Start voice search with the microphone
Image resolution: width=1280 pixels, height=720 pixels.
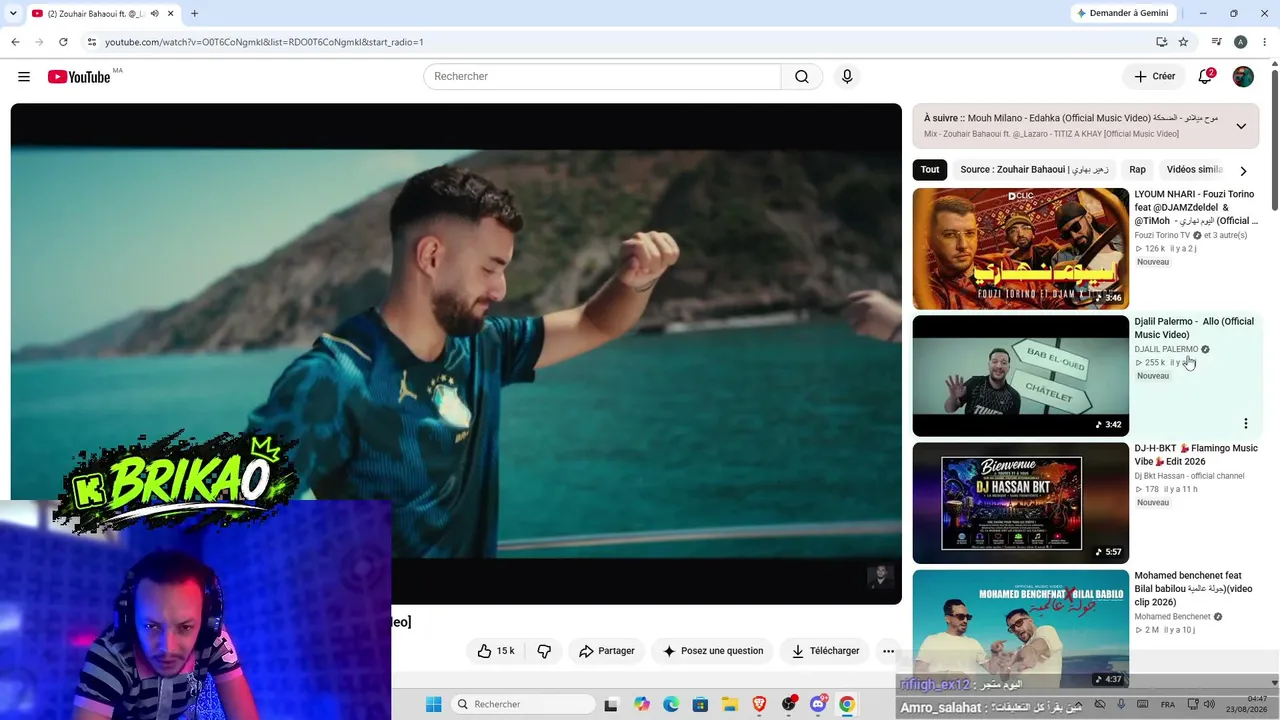point(847,77)
